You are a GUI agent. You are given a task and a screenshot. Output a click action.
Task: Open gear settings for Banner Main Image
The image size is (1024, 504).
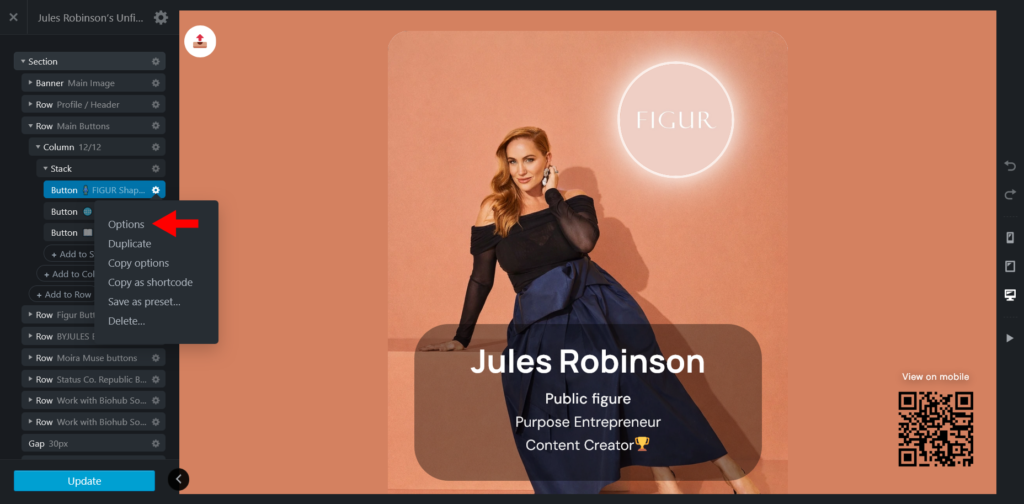(x=155, y=83)
